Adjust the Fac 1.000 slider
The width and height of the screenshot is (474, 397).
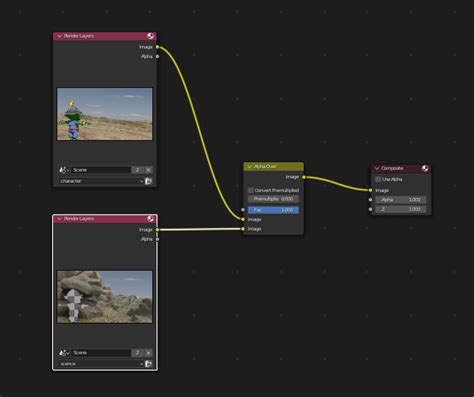click(273, 210)
